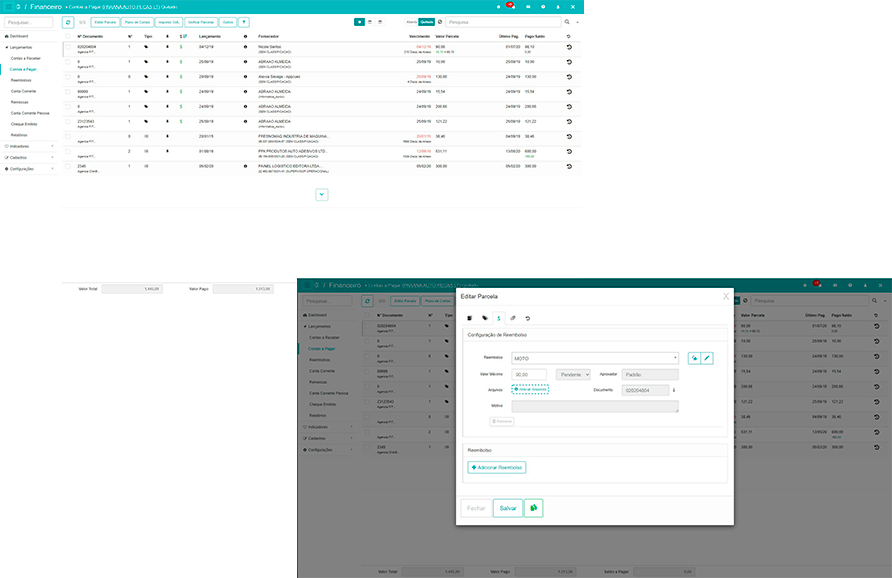Click the pencil edit icon beside Reembolso
892x578 pixels.
[x=707, y=358]
